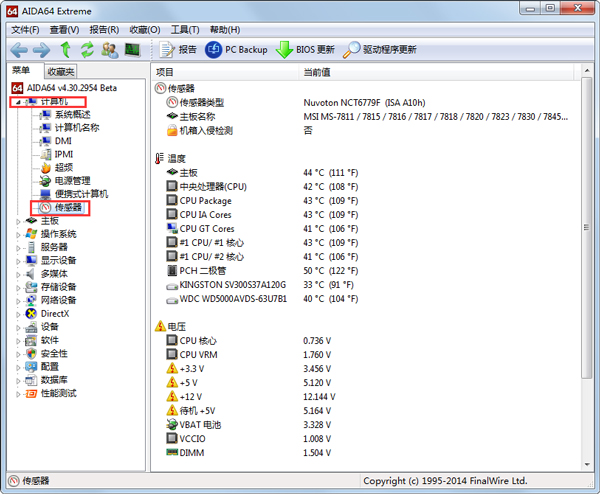The height and width of the screenshot is (494, 600).
Task: Click the BIOS 更新 toolbar button
Action: [x=305, y=50]
